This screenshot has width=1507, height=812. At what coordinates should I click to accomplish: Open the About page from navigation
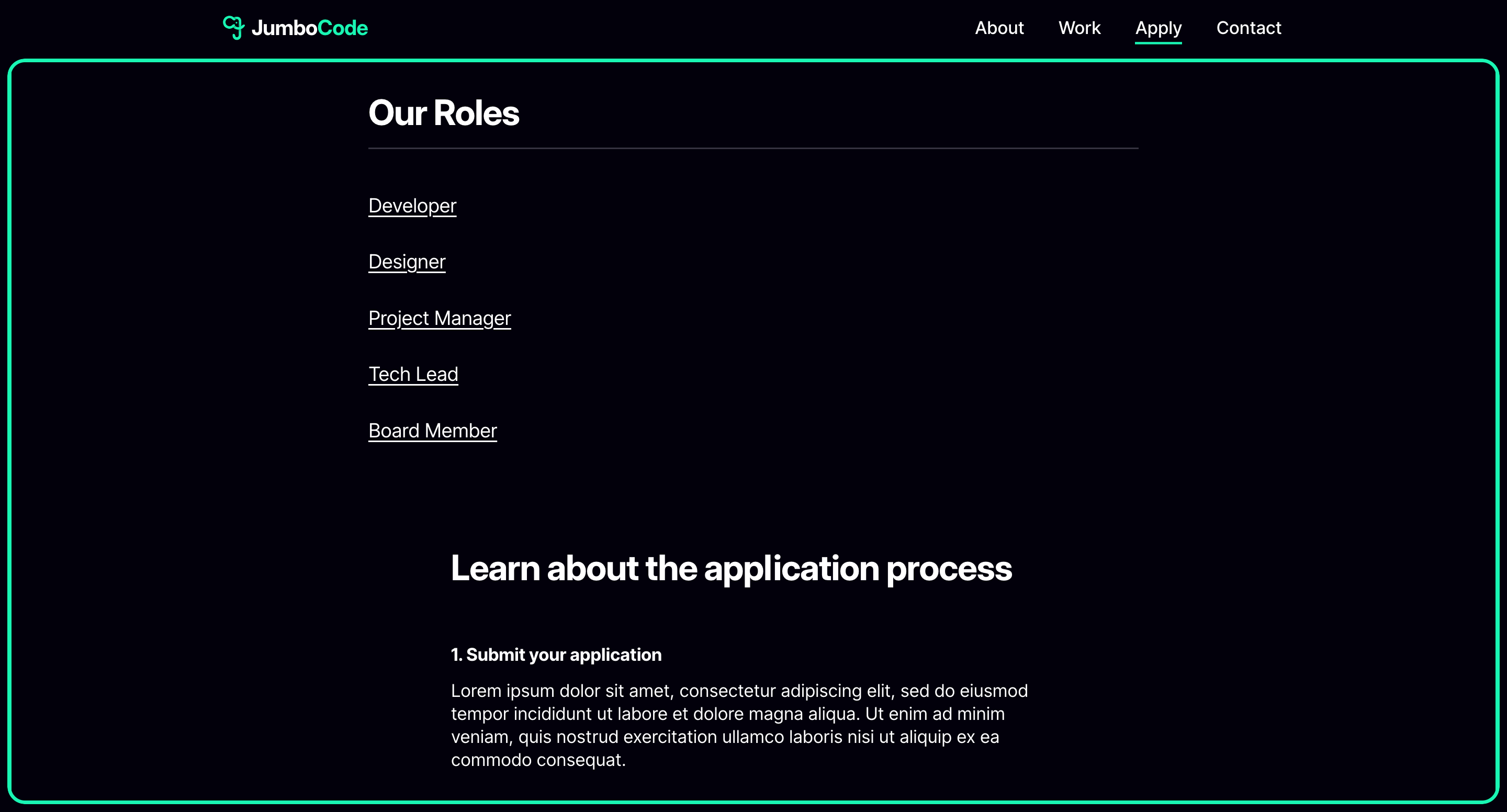999,28
